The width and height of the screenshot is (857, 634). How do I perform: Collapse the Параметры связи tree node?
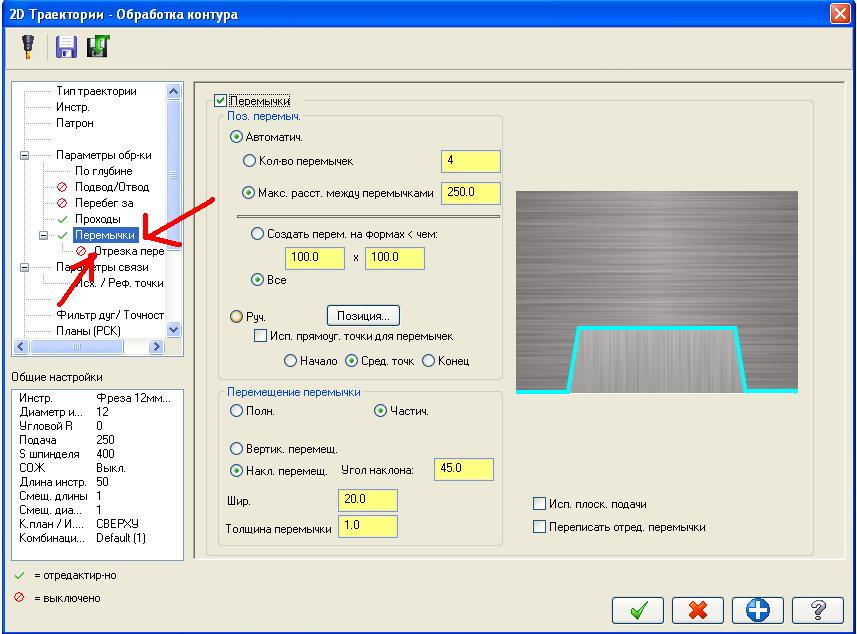25,267
